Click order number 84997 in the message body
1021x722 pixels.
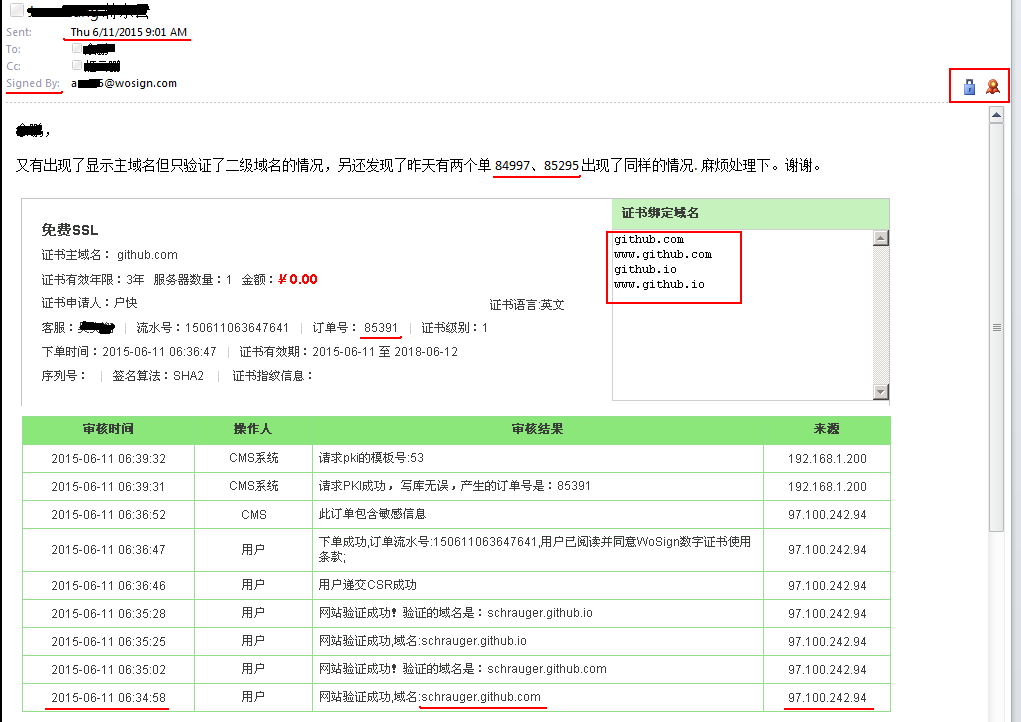[x=512, y=165]
